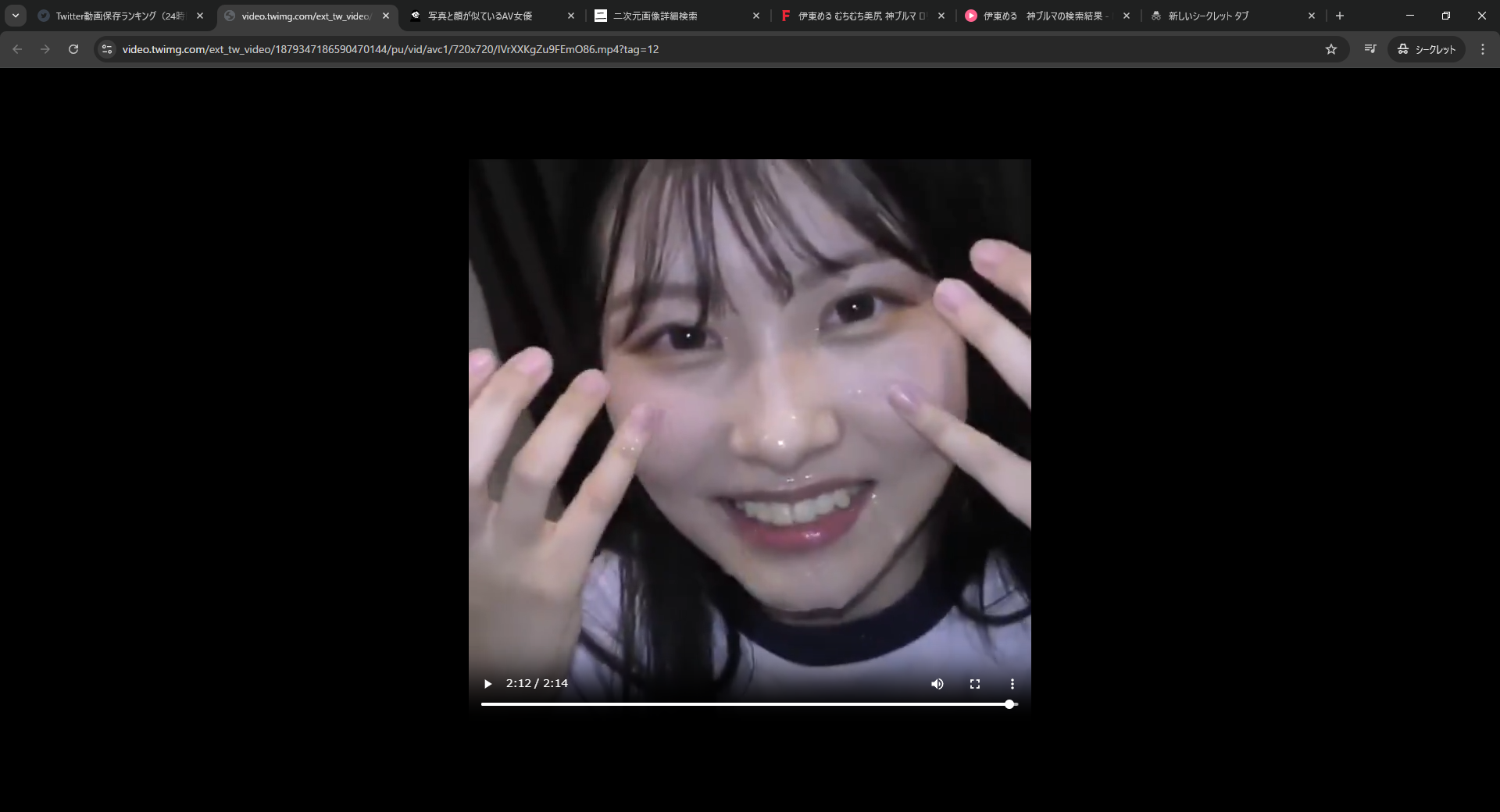Switch to Twitter動画保存ランキング tab
Screen dimensions: 1500x812
[117, 16]
